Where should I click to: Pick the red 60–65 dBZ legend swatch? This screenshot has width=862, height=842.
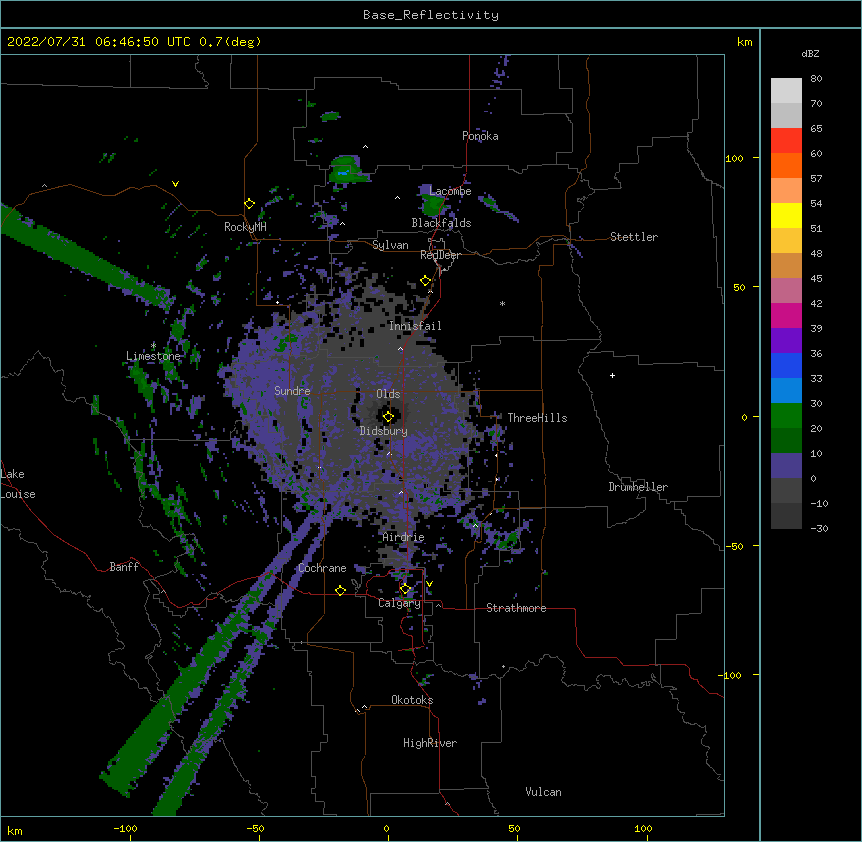(786, 141)
